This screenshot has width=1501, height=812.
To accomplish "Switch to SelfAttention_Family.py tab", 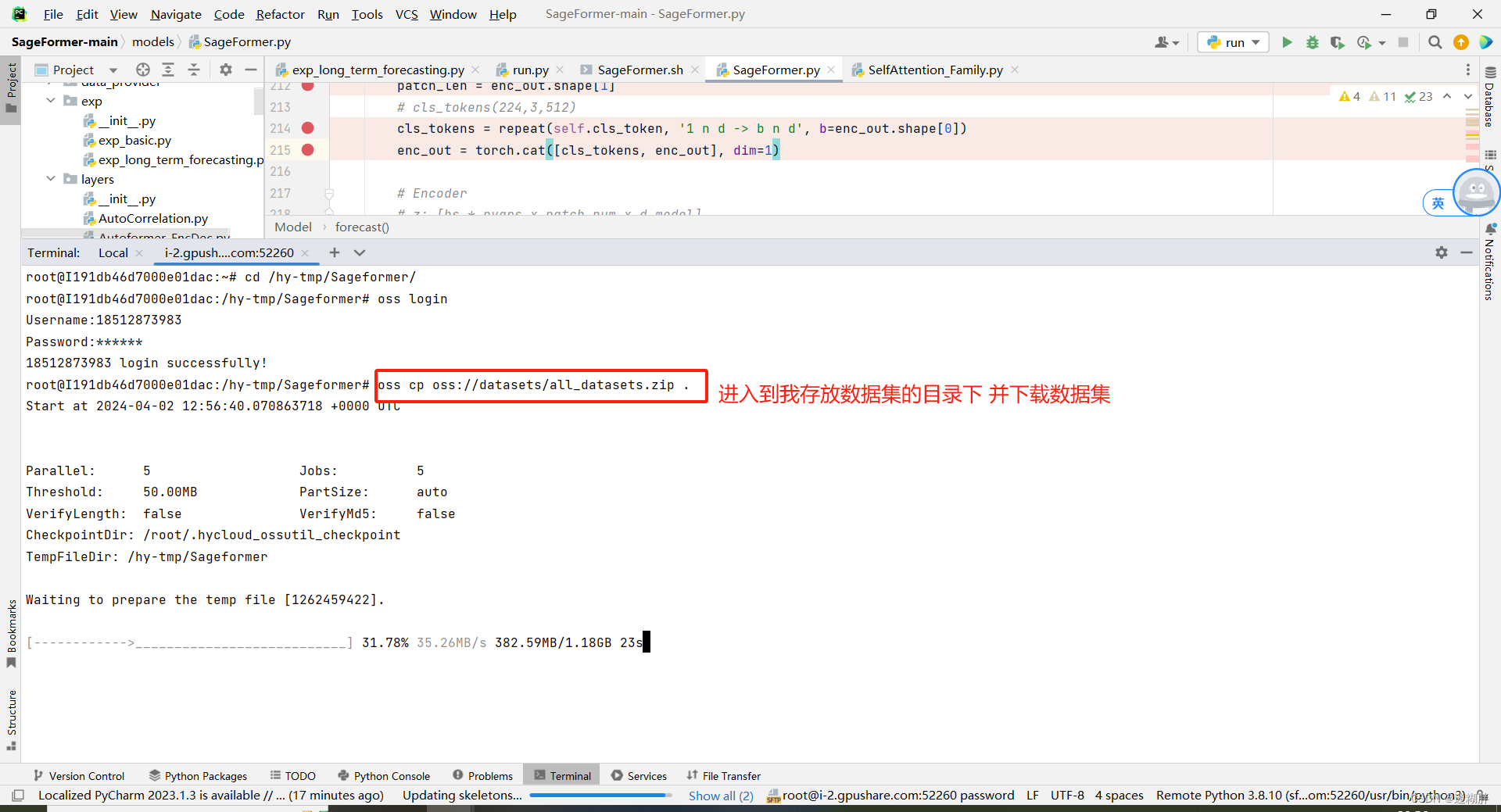I will 935,70.
